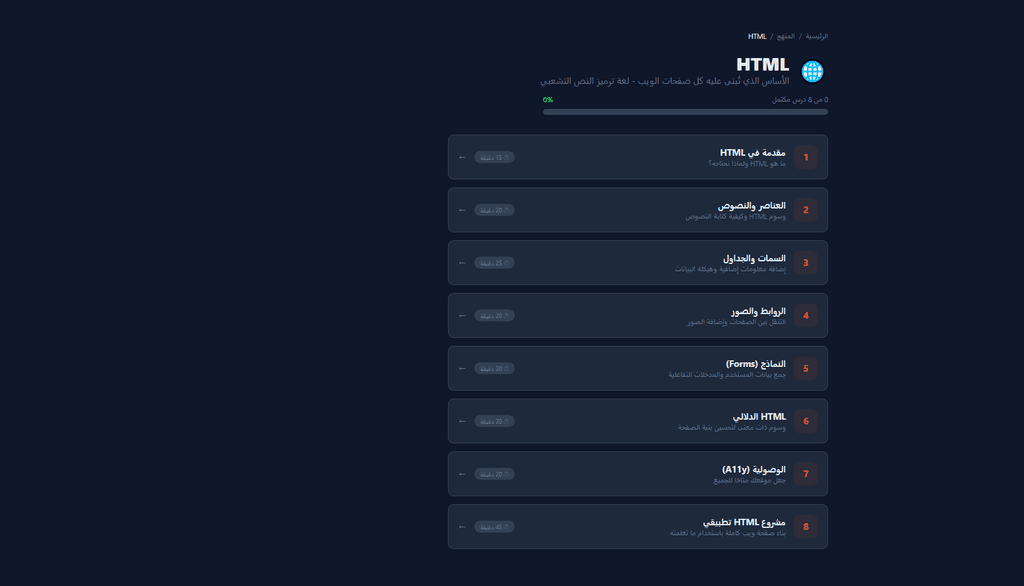Click the number 8 lesson badge
The image size is (1024, 586).
[805, 527]
